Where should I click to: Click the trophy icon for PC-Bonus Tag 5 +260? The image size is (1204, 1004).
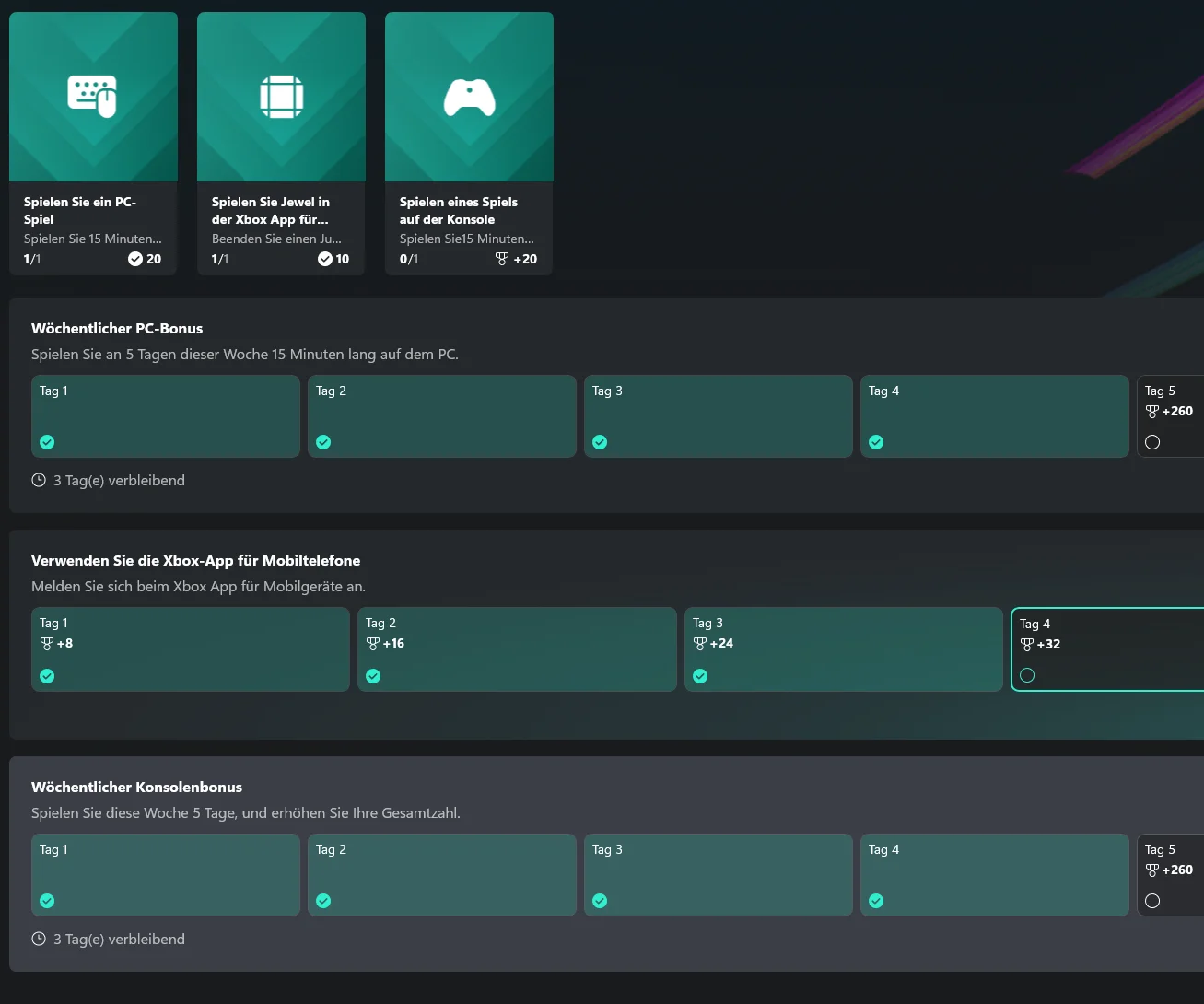coord(1152,412)
